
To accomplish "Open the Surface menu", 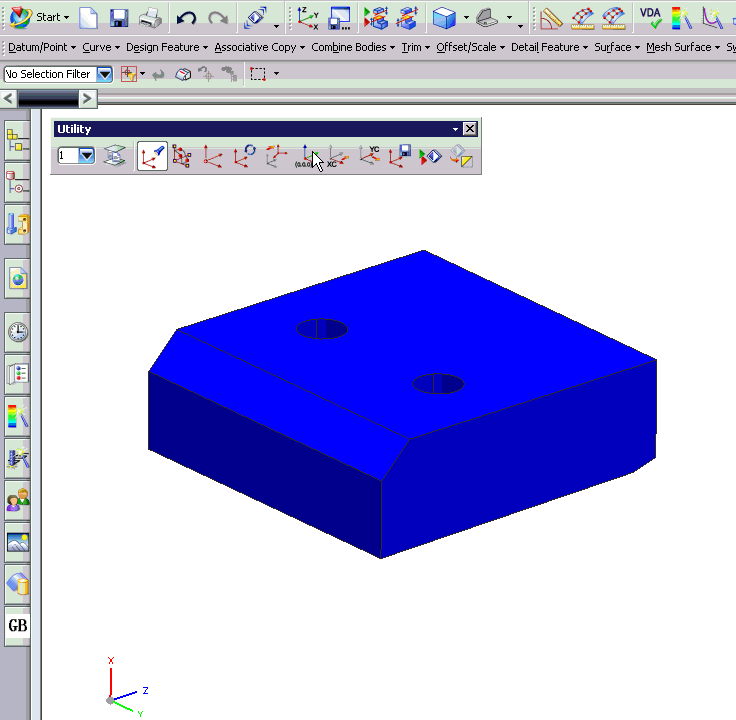I will point(617,47).
